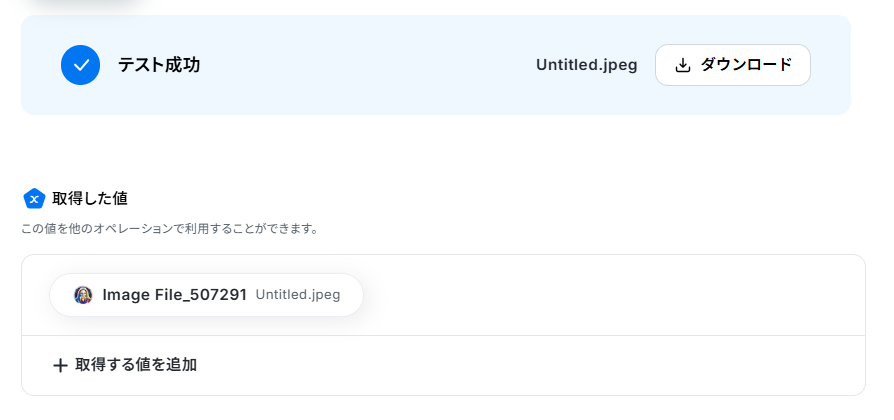Click the plus icon for adding a value
The width and height of the screenshot is (894, 420).
tap(60, 365)
